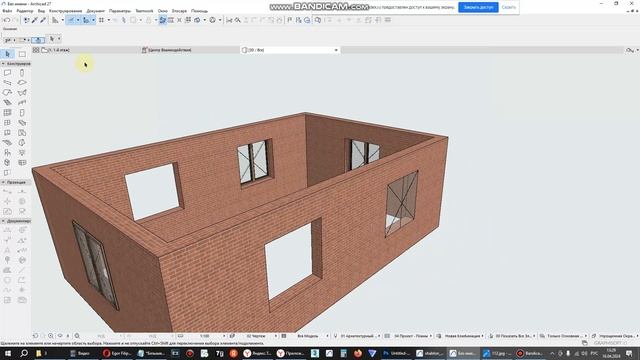Select the Column tool in toolbox
The width and height of the screenshot is (640, 360).
click(x=22, y=73)
